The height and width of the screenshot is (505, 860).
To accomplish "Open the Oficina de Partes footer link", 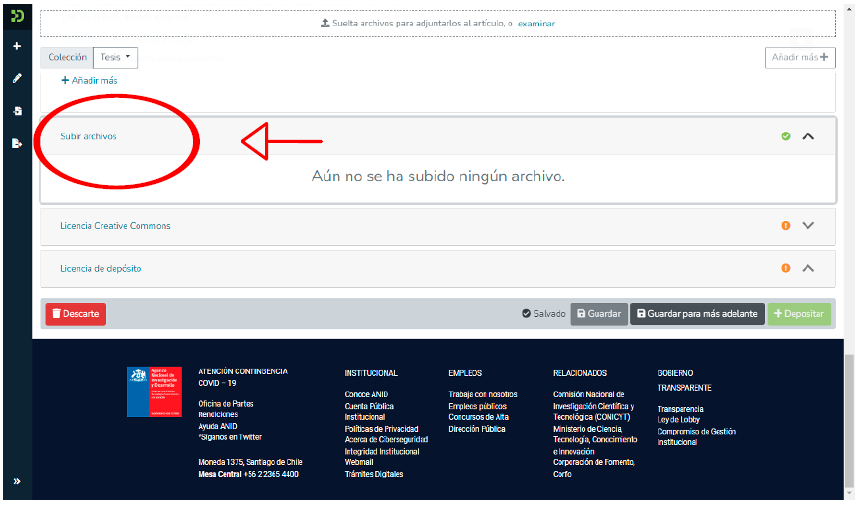I will 226,404.
